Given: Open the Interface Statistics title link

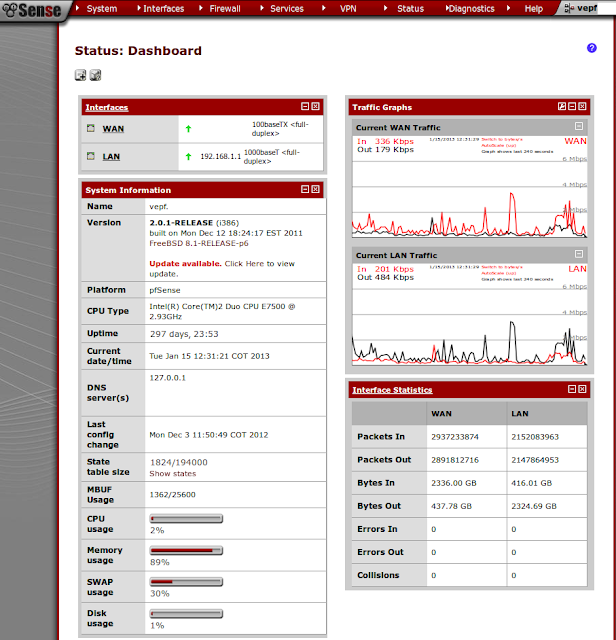Looking at the screenshot, I should click(x=392, y=390).
